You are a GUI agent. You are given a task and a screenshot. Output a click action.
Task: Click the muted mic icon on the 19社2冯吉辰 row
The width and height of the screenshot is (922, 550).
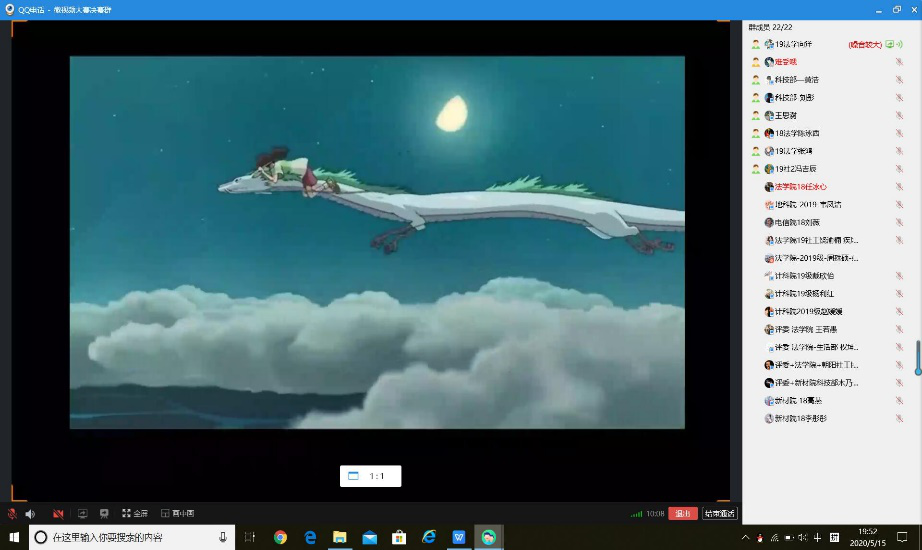899,169
